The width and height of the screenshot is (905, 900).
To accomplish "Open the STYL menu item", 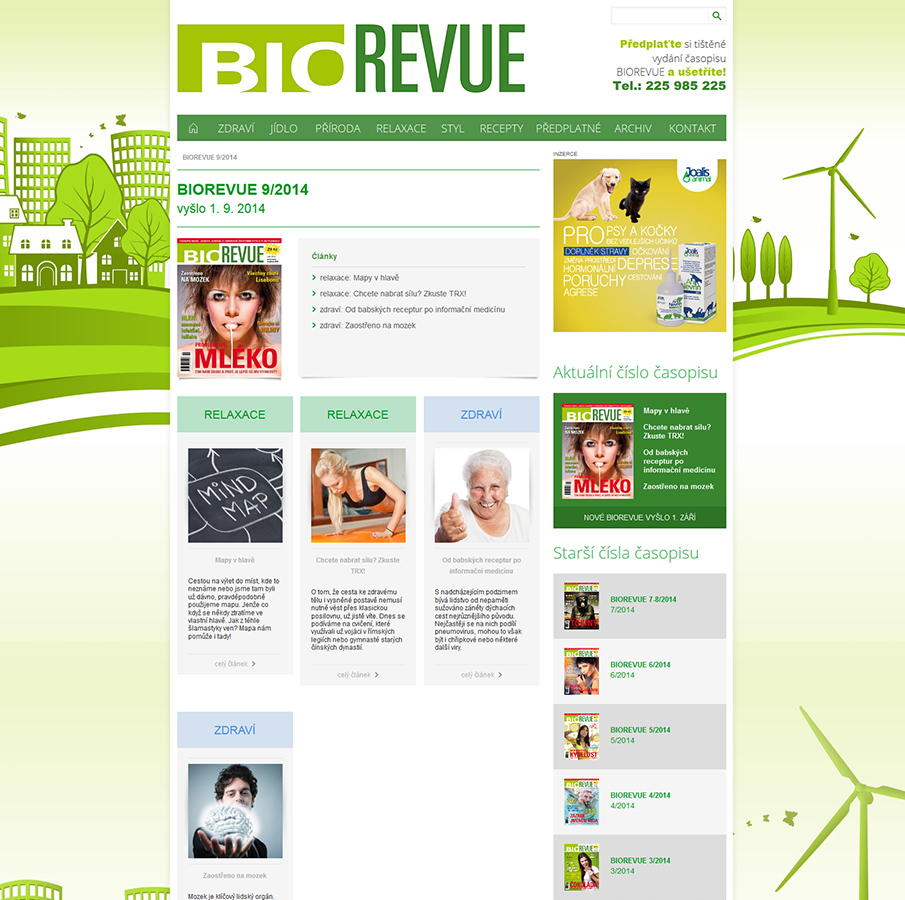I will (x=452, y=128).
